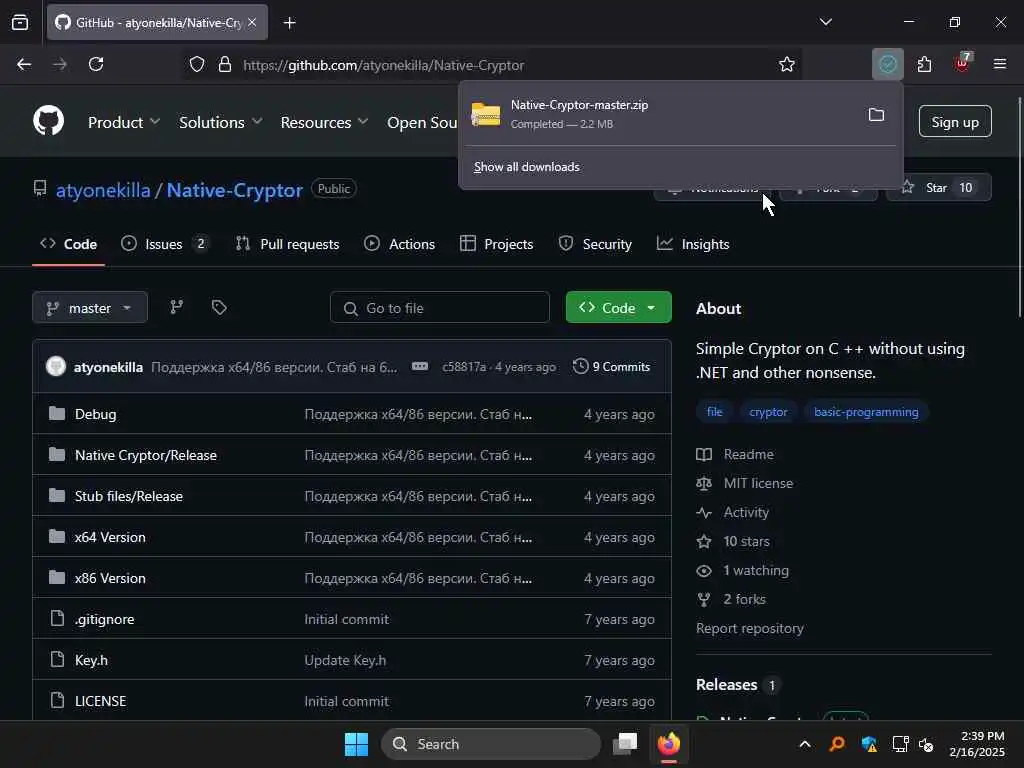Open the Native Cryptor/Release folder
1024x768 pixels.
(146, 455)
